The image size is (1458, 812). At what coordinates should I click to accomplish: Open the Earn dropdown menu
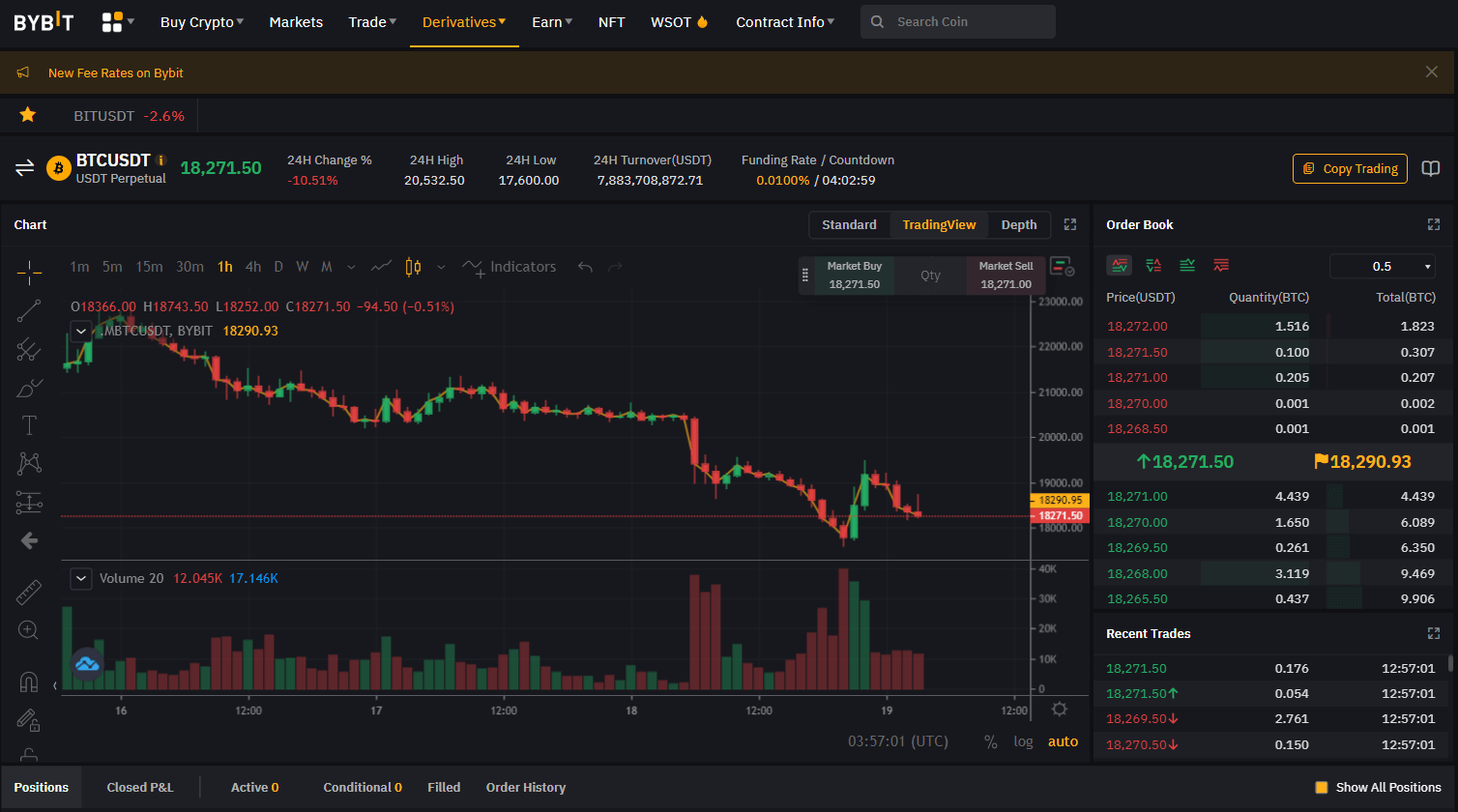[x=552, y=21]
